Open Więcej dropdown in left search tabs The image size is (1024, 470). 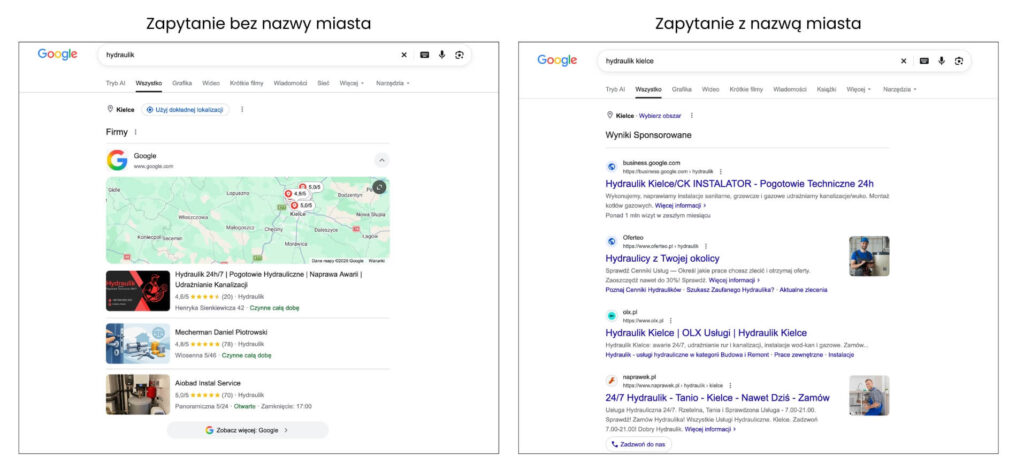351,84
